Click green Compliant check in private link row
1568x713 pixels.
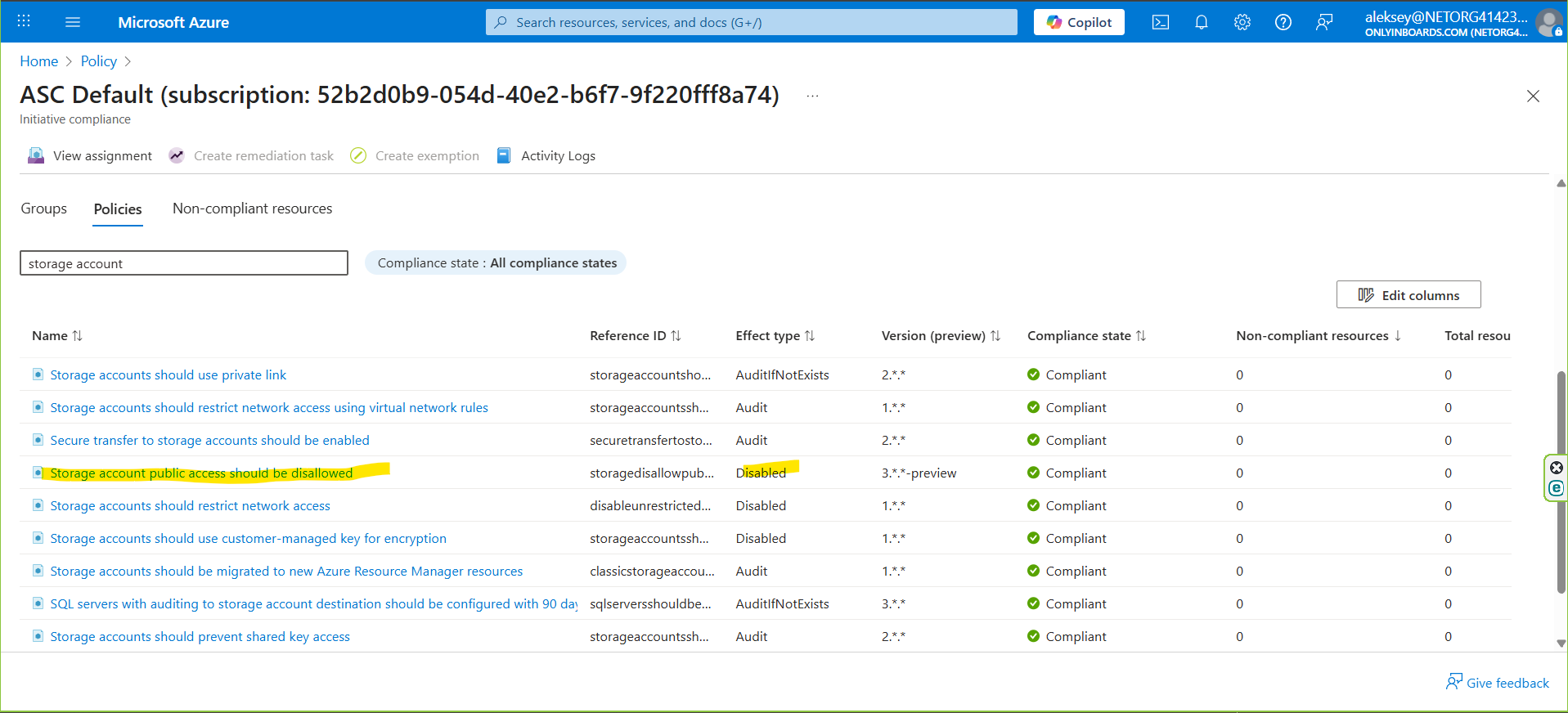1034,374
